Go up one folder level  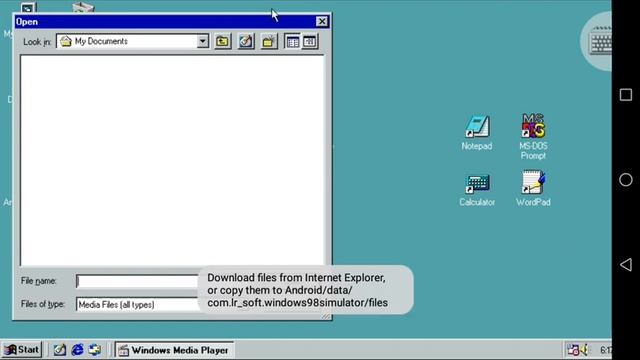(222, 41)
